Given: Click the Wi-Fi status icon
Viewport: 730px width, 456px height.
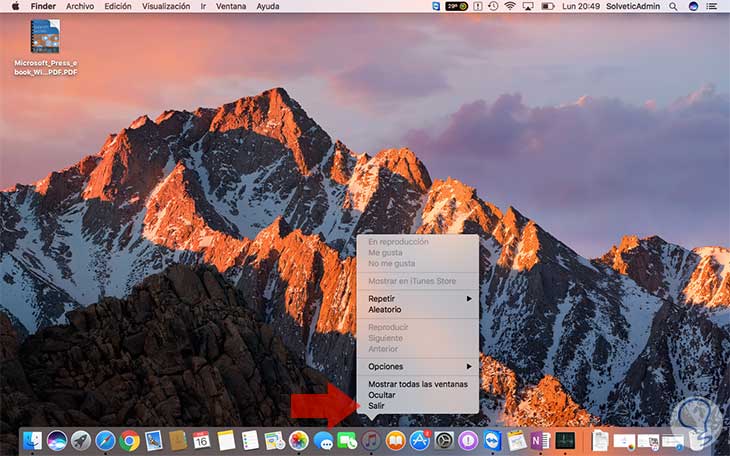Looking at the screenshot, I should pyautogui.click(x=509, y=6).
